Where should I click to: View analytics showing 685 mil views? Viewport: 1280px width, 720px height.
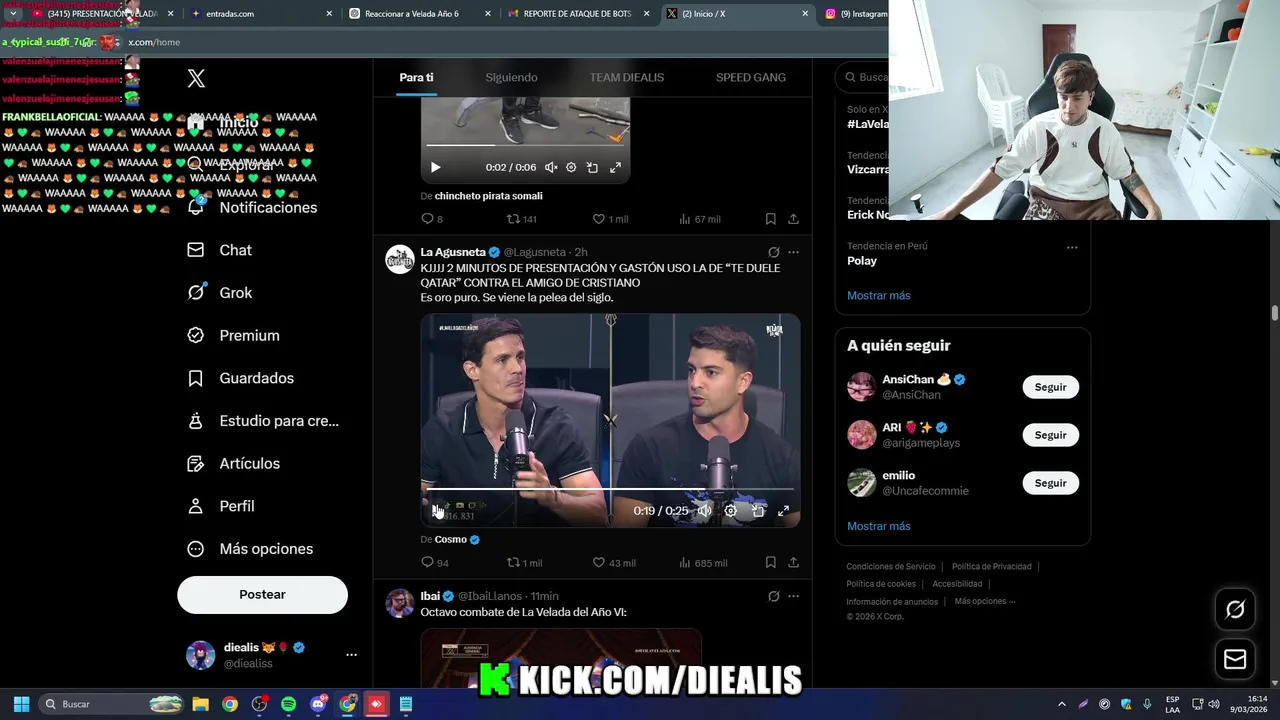pos(703,563)
